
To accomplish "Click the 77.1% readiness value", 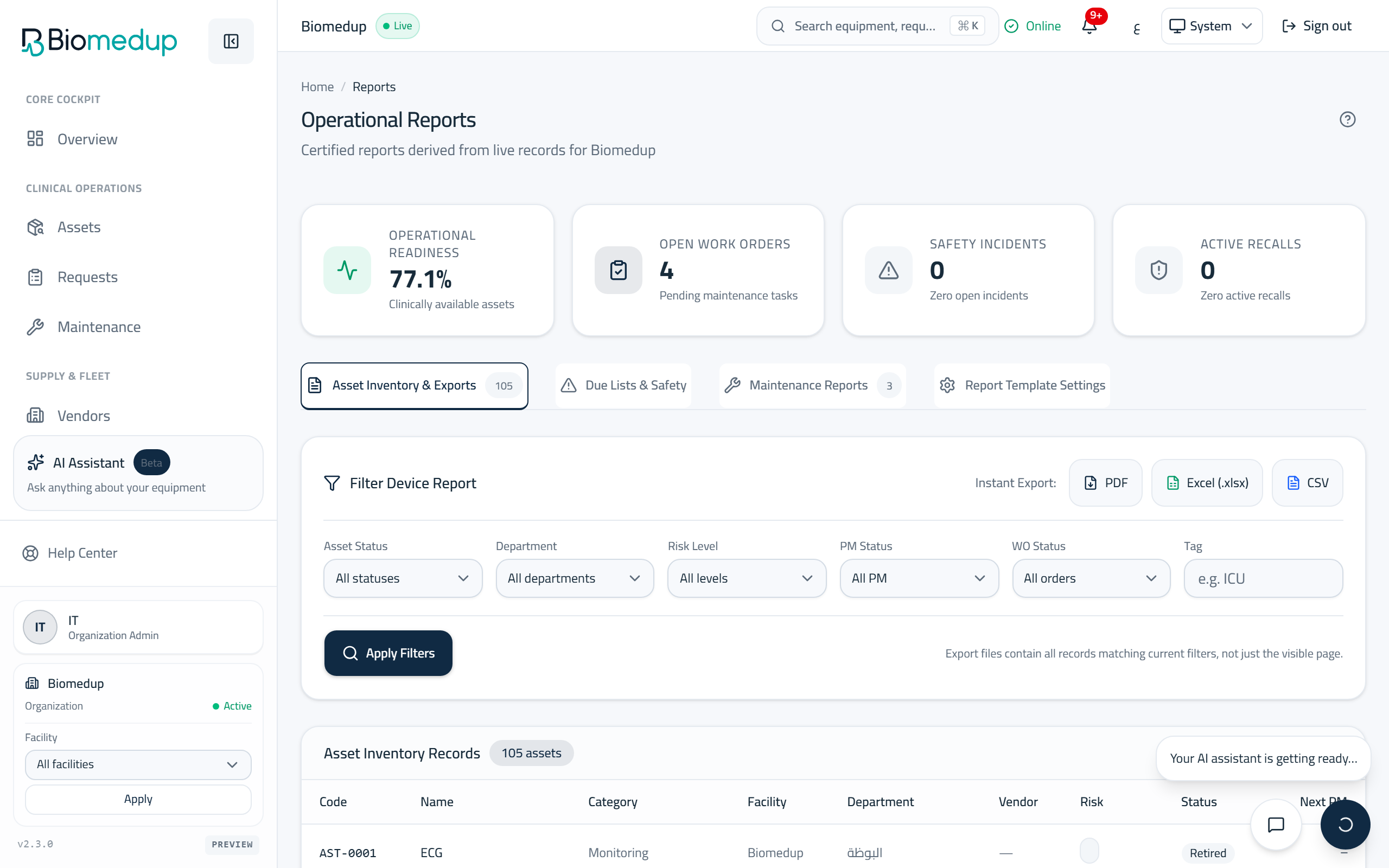I will (x=420, y=279).
